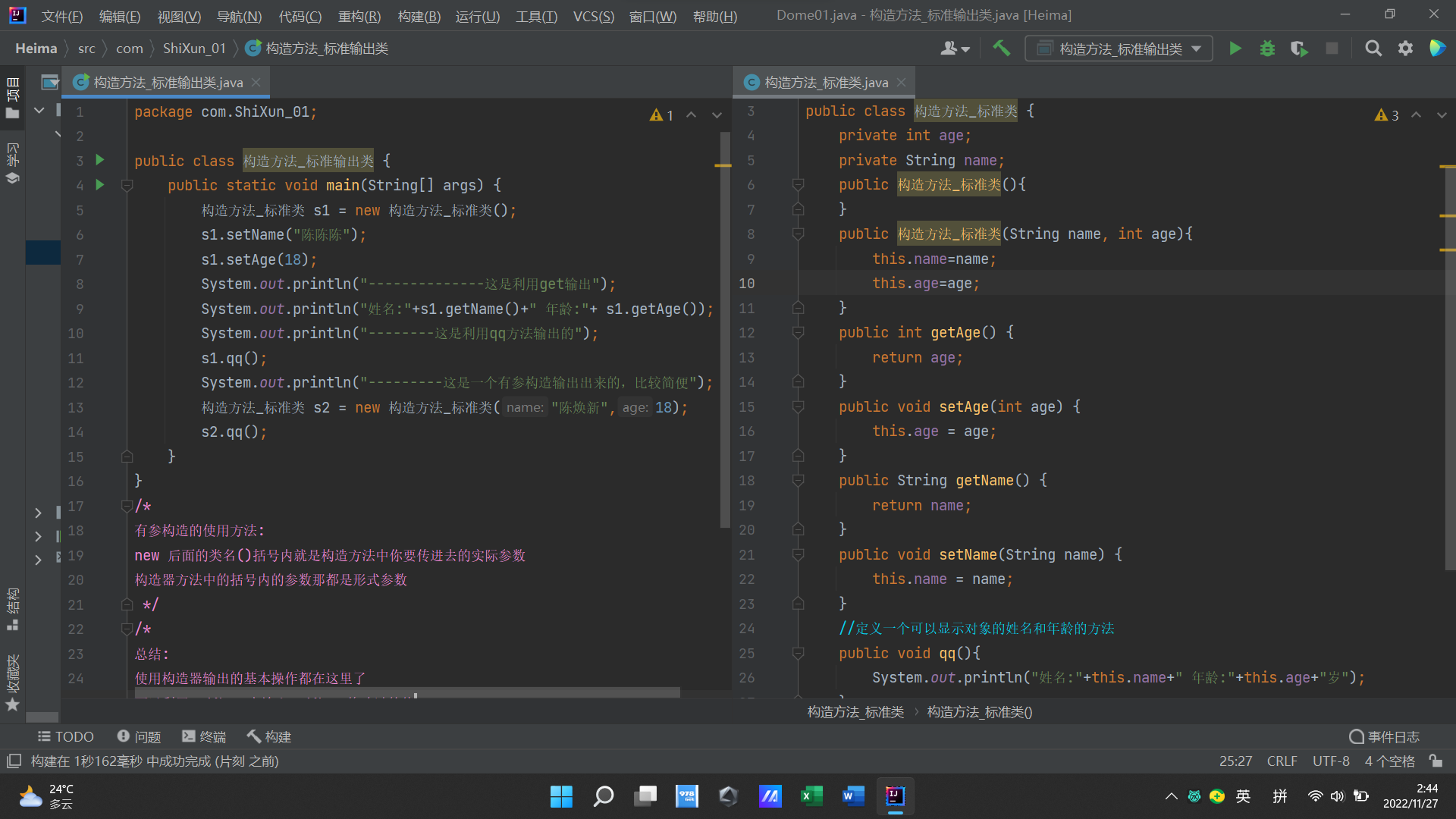The height and width of the screenshot is (819, 1456).
Task: Open IDE settings gear icon
Action: click(1405, 49)
